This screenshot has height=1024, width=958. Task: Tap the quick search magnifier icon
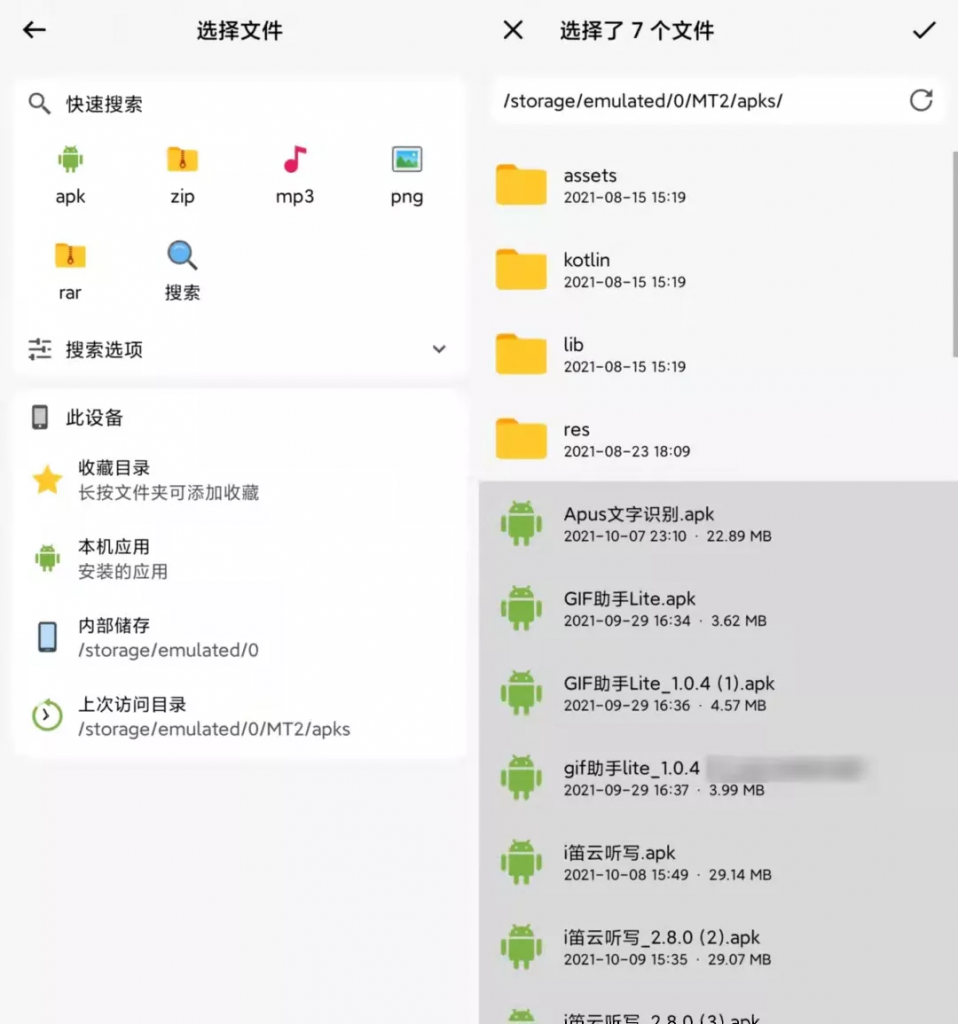click(x=39, y=103)
